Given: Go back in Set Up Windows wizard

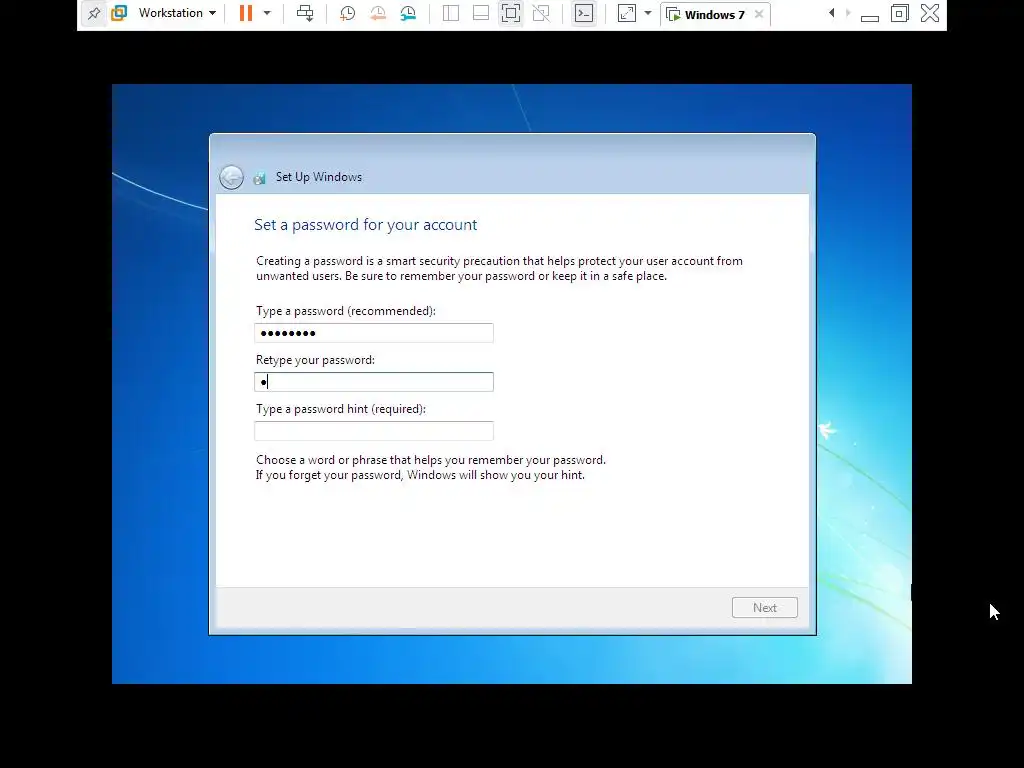Looking at the screenshot, I should pyautogui.click(x=231, y=177).
